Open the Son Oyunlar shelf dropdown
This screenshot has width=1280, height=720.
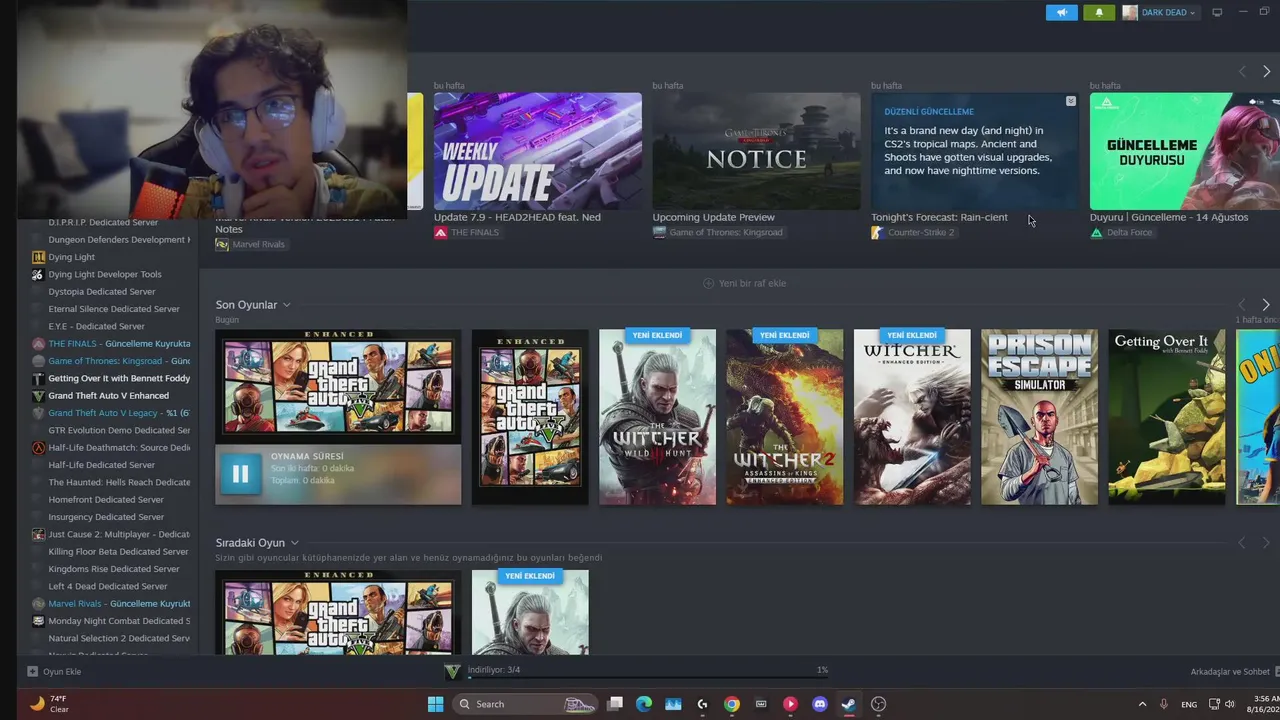[x=286, y=305]
